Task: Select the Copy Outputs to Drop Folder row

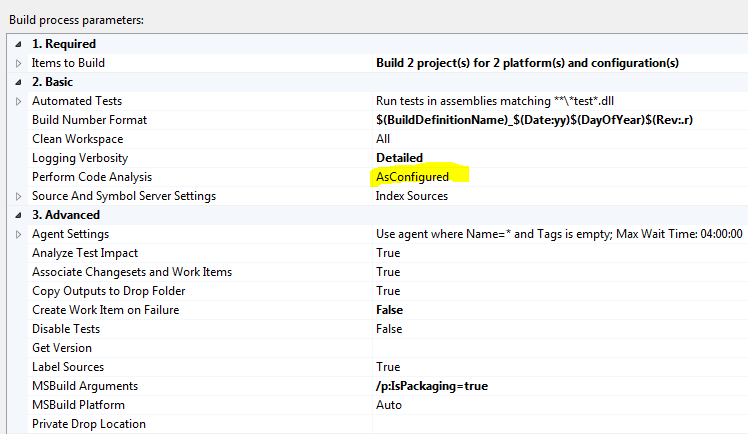Action: click(108, 291)
